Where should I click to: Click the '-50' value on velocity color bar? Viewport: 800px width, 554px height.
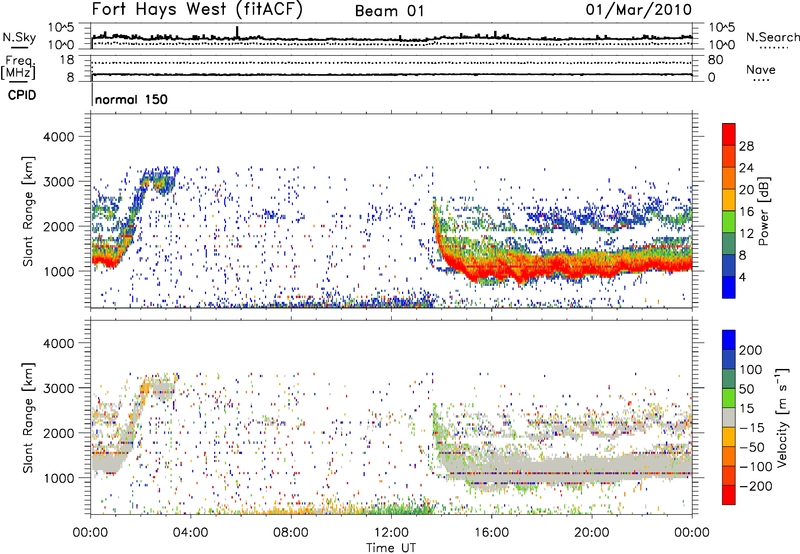click(752, 447)
